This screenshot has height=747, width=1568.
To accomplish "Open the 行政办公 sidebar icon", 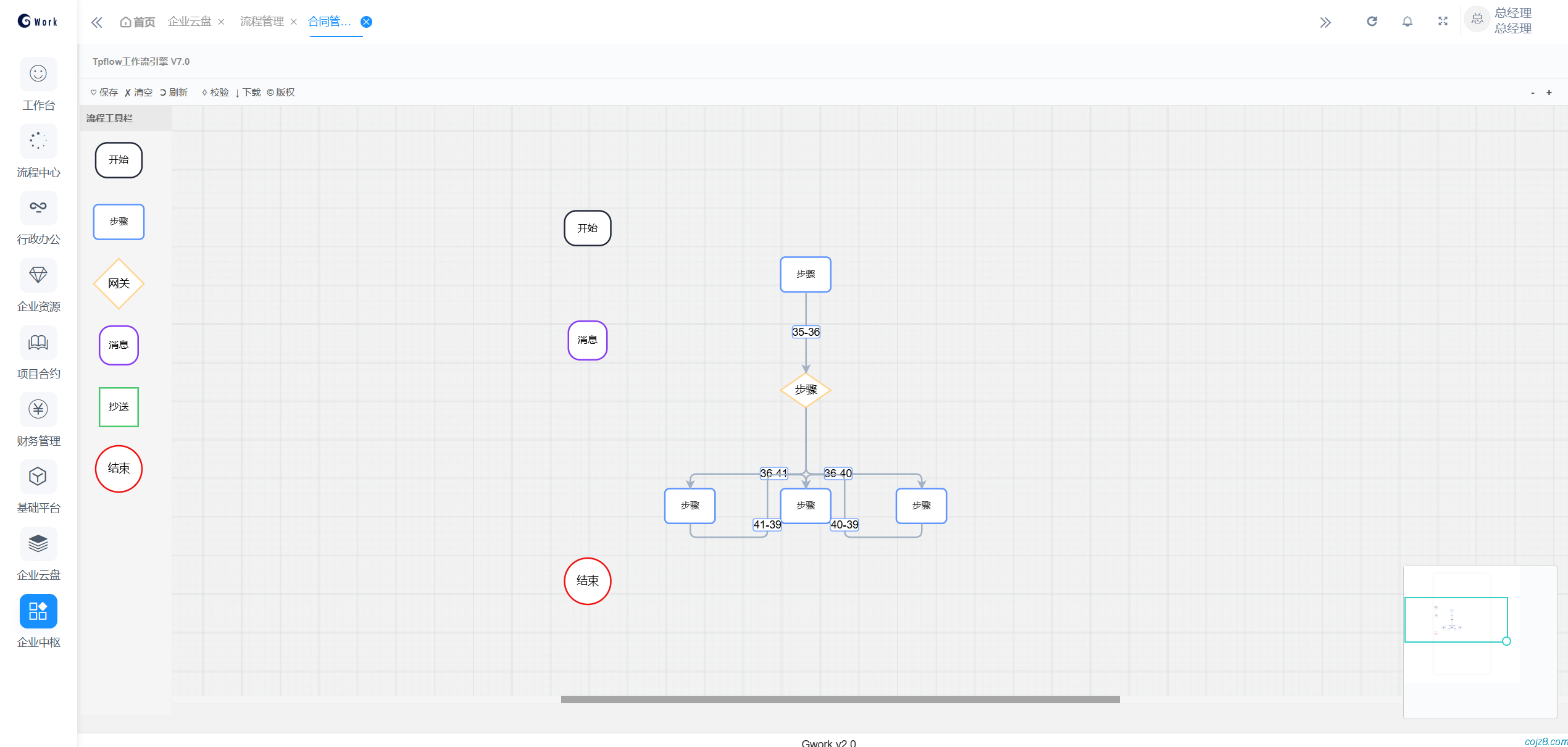I will pos(38,208).
